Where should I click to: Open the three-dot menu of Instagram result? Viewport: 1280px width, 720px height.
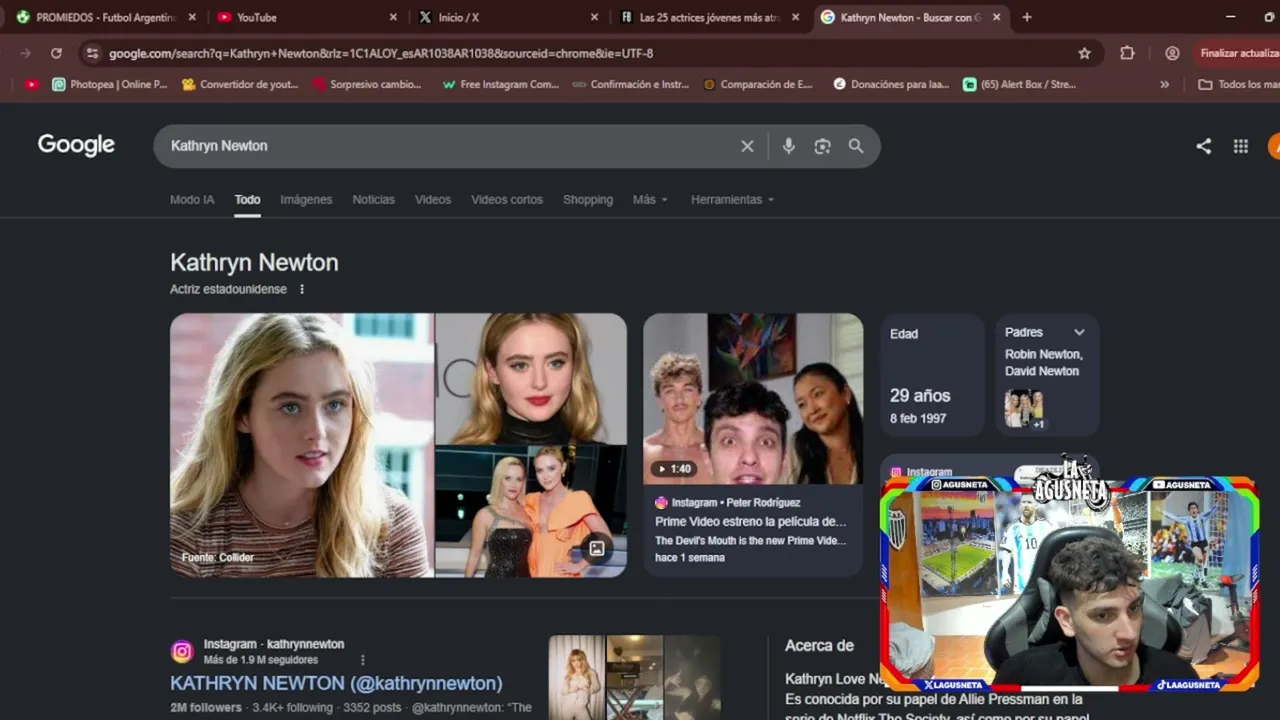pyautogui.click(x=363, y=660)
